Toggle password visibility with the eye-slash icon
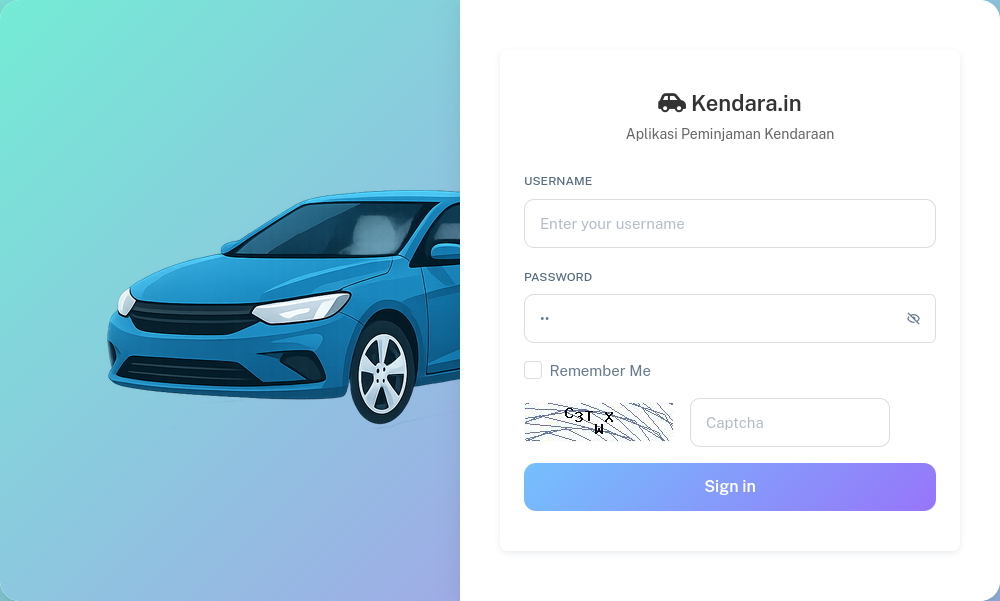Viewport: 1000px width, 601px height. pyautogui.click(x=913, y=318)
